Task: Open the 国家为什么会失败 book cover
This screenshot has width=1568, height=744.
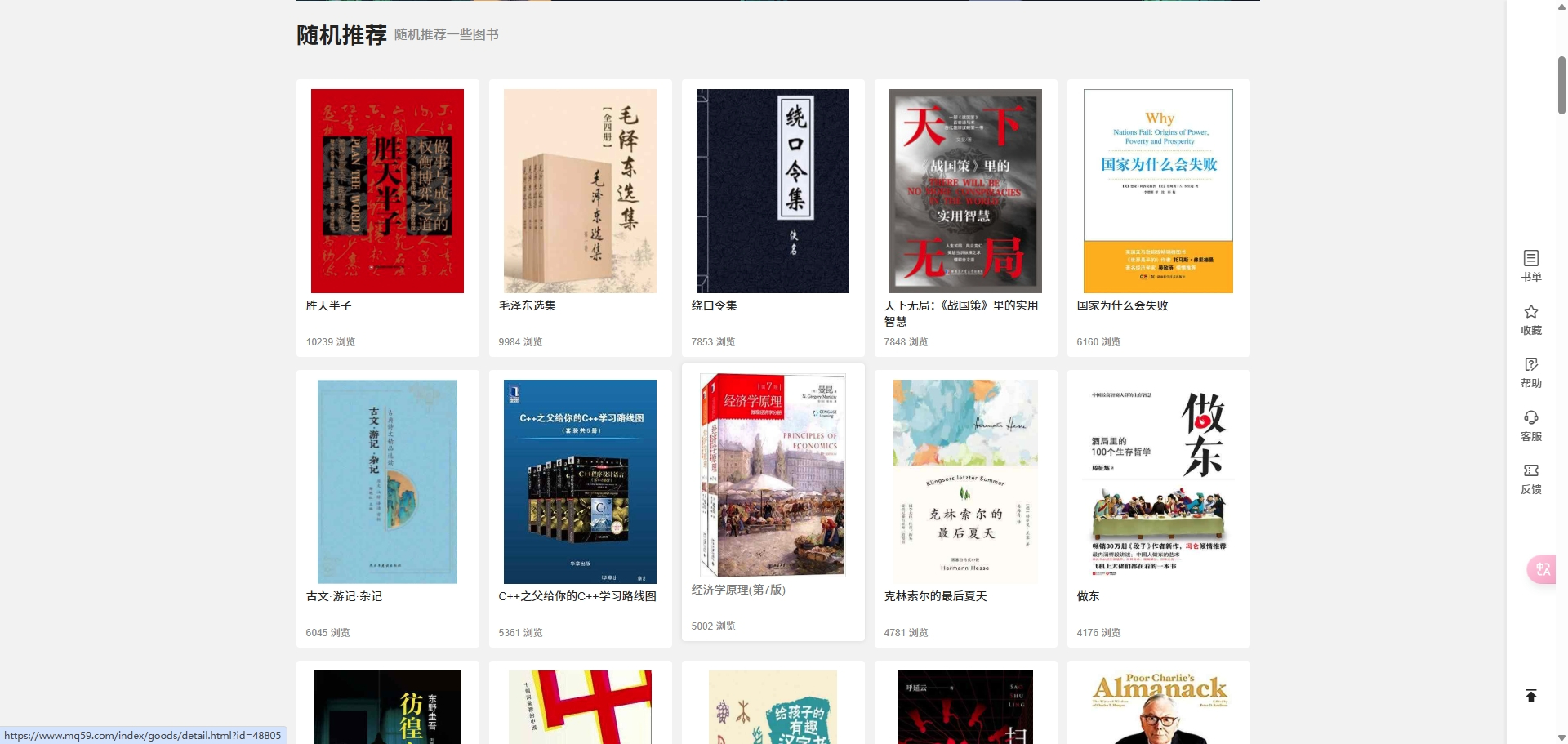Action: tap(1158, 191)
